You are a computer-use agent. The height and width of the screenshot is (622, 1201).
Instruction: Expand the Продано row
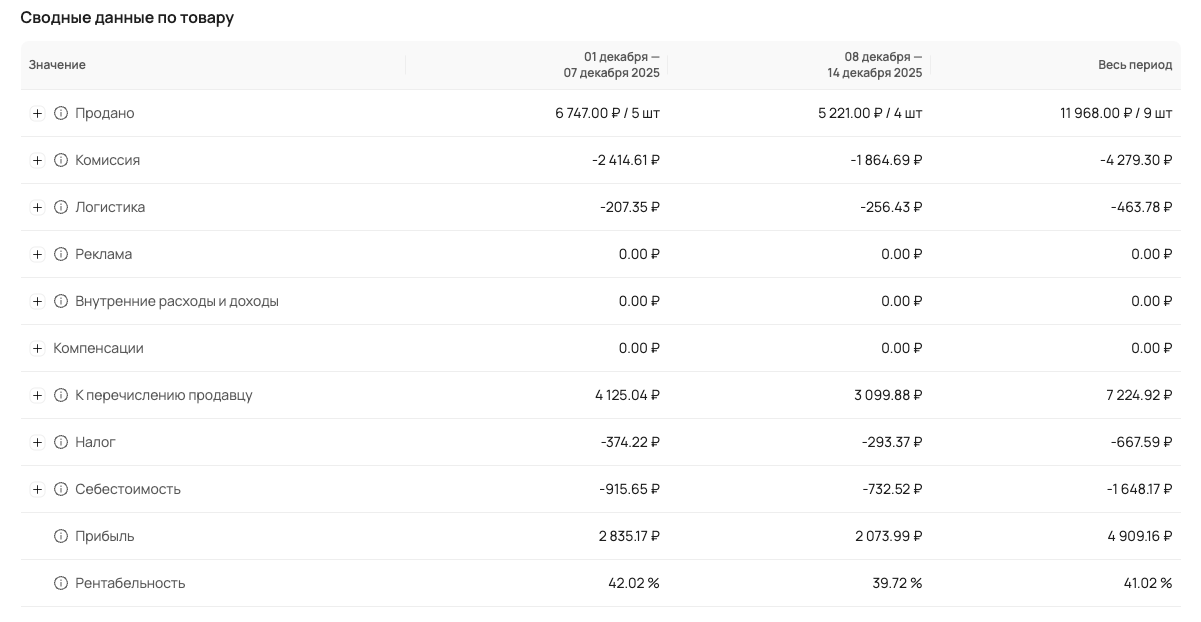[x=37, y=113]
